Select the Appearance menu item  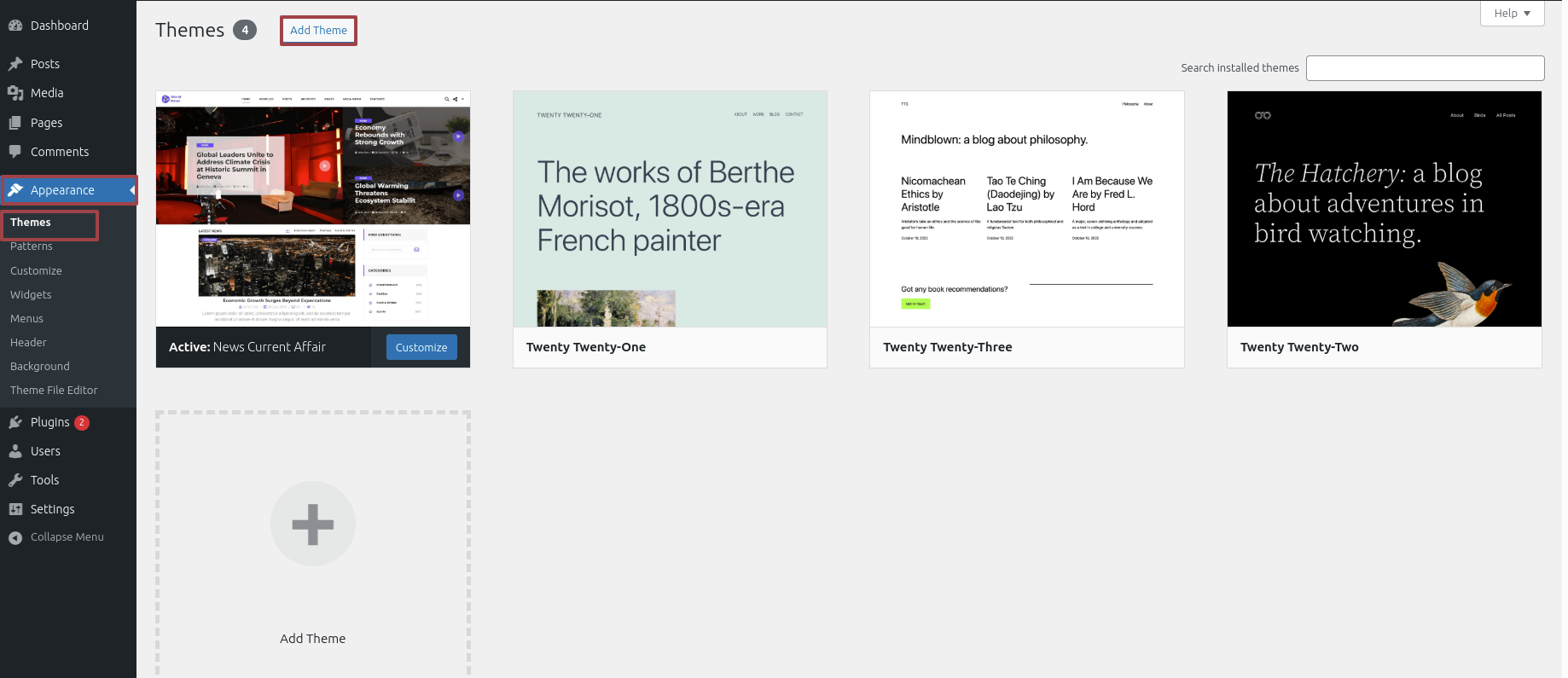(x=68, y=190)
